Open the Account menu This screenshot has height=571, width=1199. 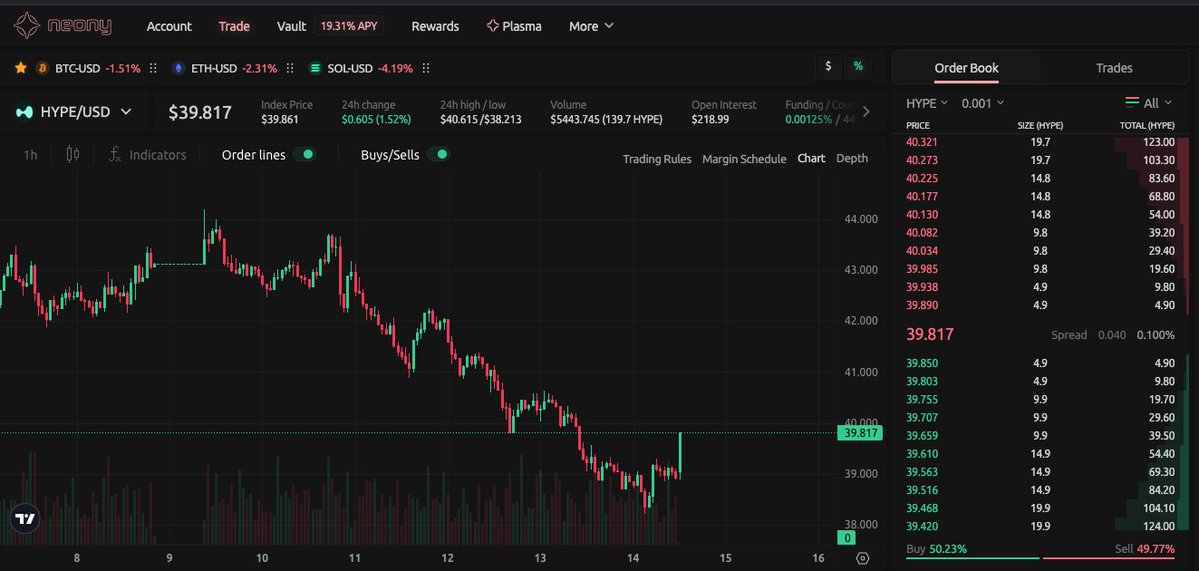[169, 26]
